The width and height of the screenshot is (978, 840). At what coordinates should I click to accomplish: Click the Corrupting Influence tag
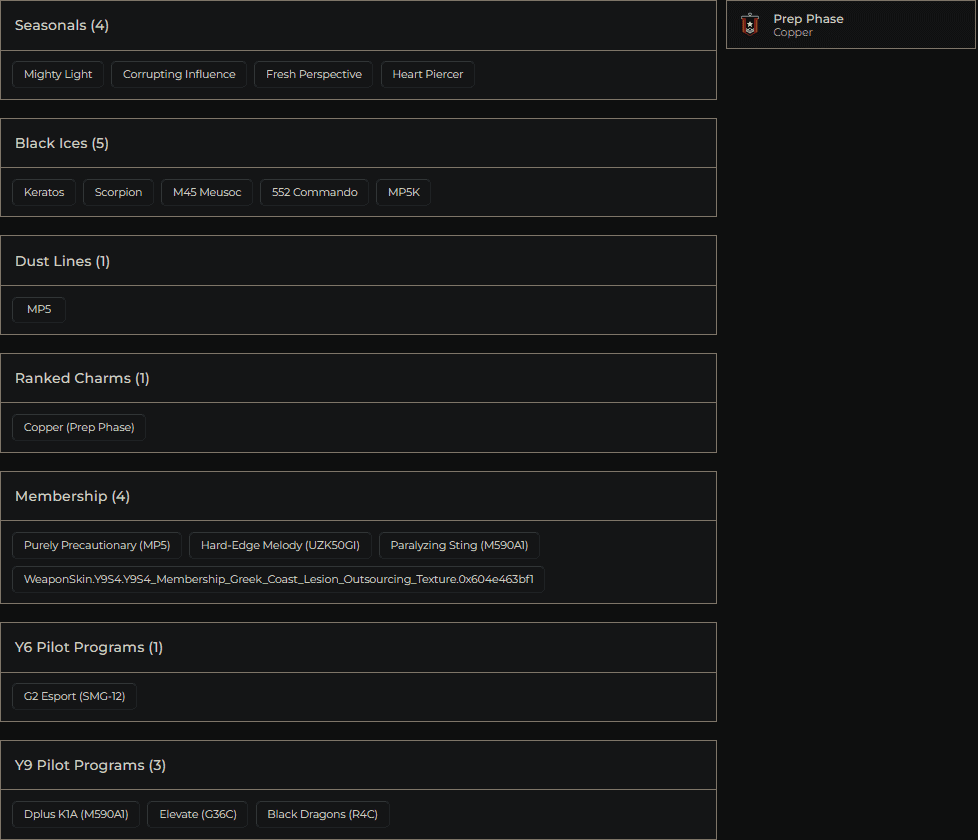pos(179,75)
